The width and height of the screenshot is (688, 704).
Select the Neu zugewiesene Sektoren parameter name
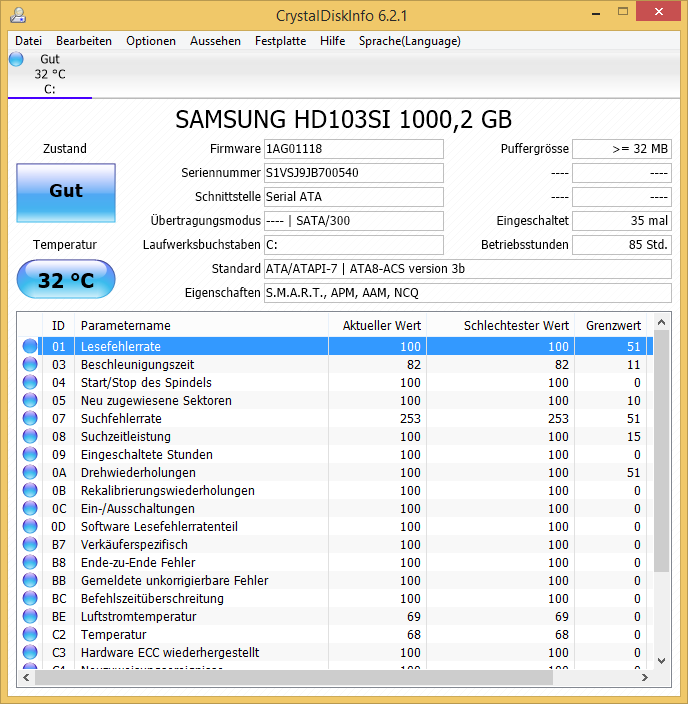tap(156, 400)
